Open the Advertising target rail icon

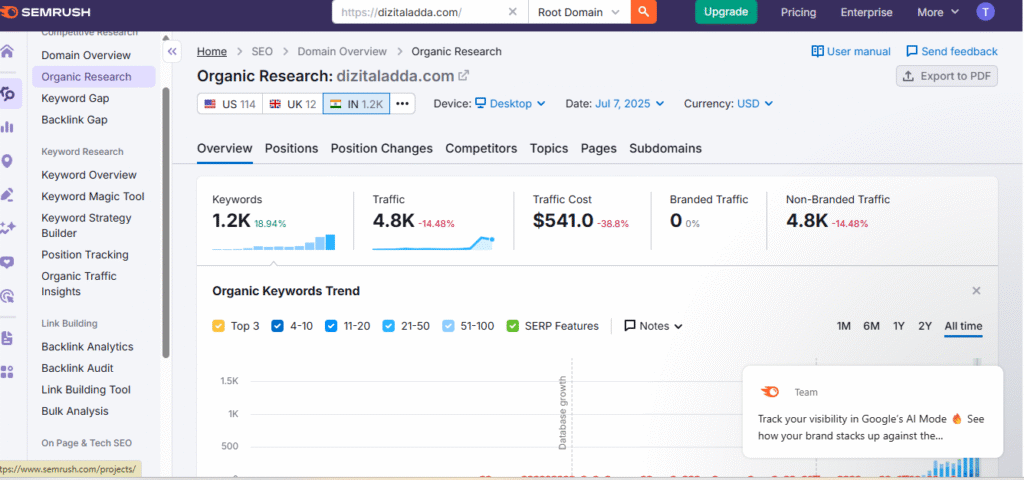[8, 296]
